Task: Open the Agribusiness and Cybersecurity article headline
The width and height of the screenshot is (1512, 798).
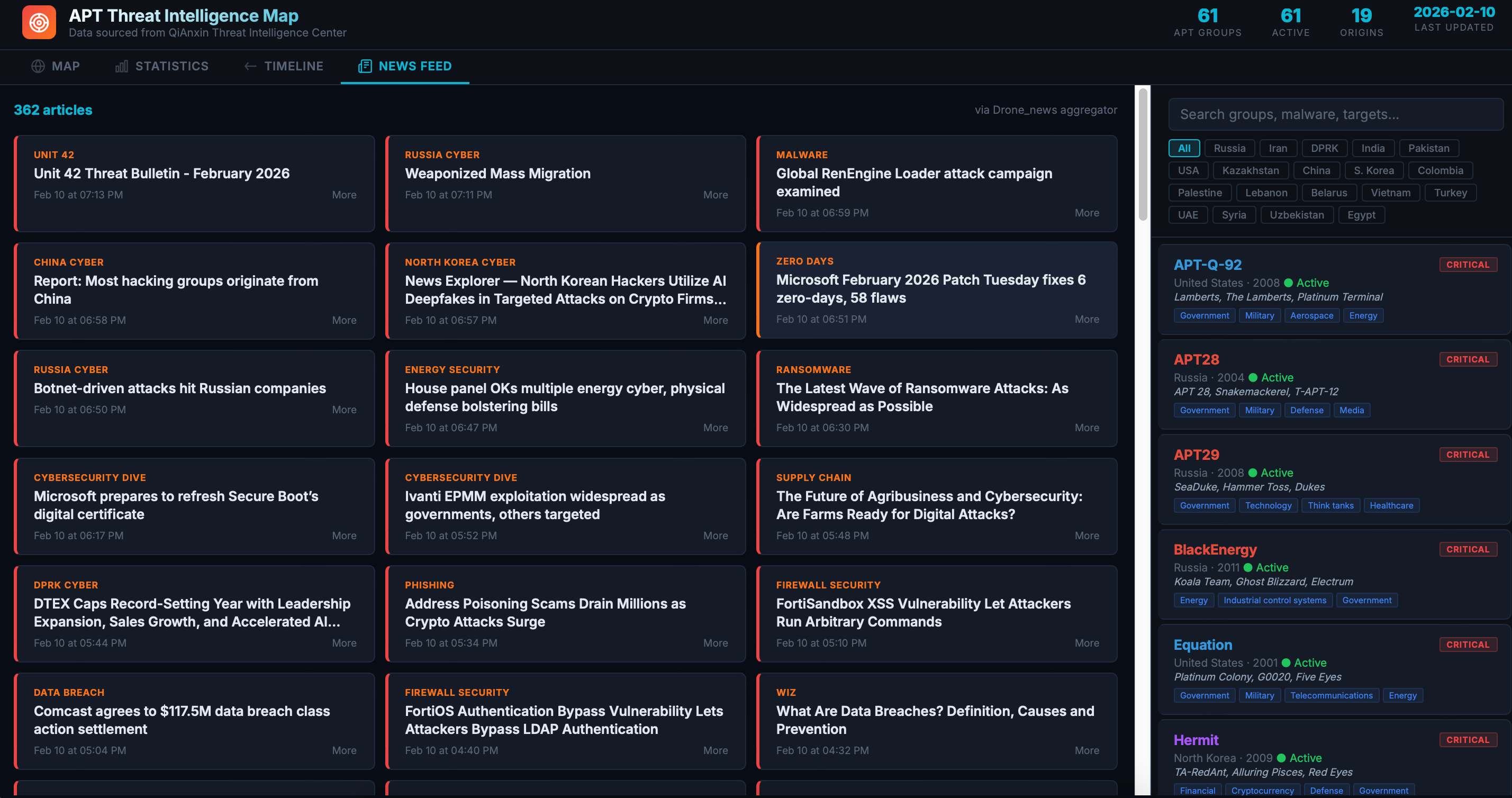Action: tap(929, 505)
